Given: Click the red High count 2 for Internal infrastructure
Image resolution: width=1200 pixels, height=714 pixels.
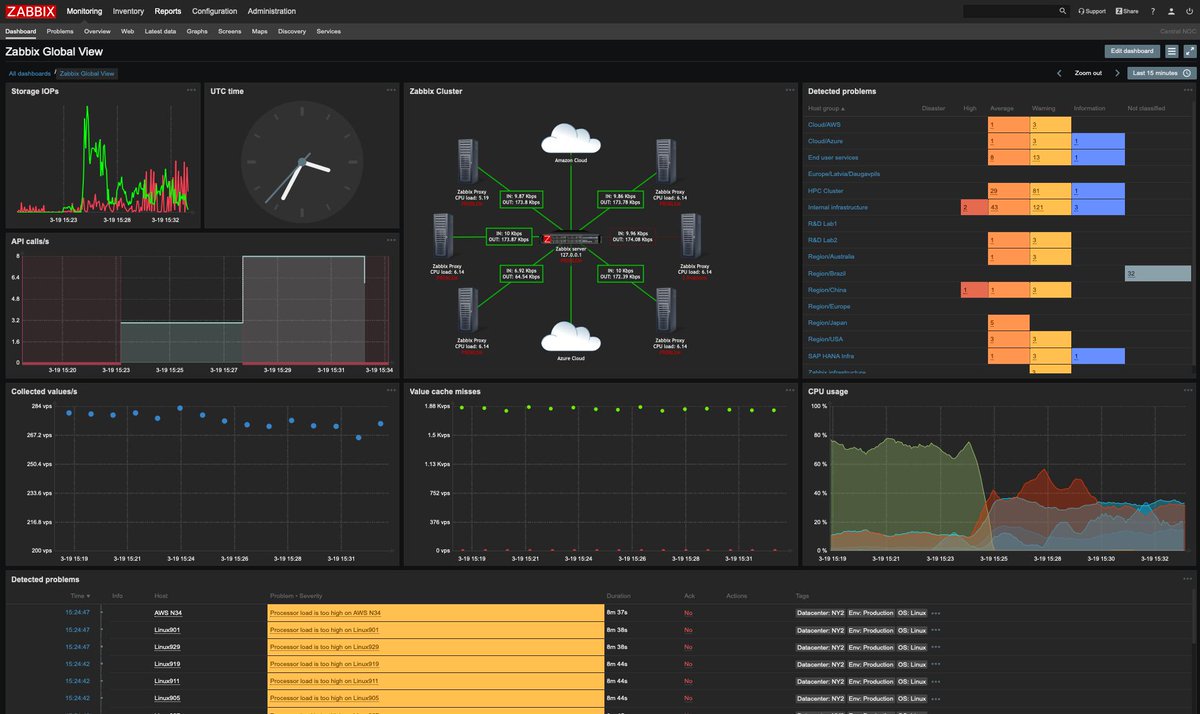Looking at the screenshot, I should click(972, 207).
